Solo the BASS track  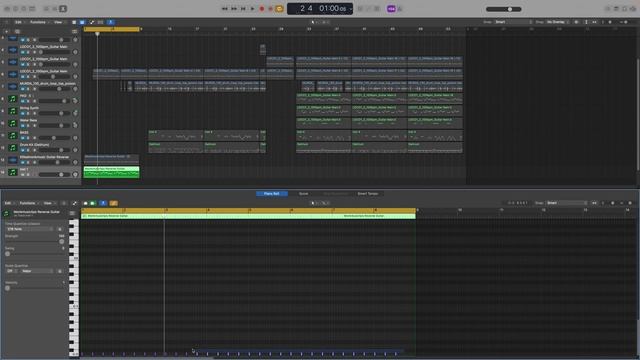click(x=28, y=138)
